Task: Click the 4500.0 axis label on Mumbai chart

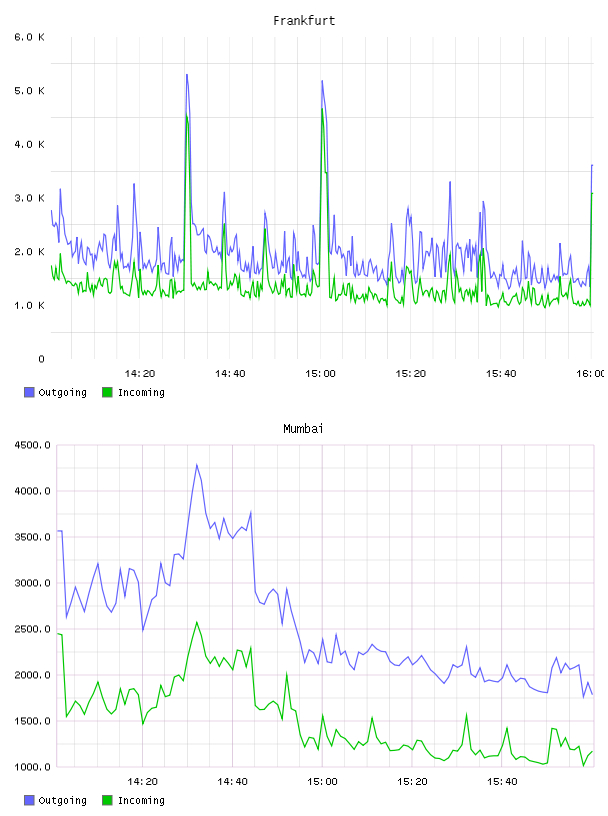Action: 32,445
